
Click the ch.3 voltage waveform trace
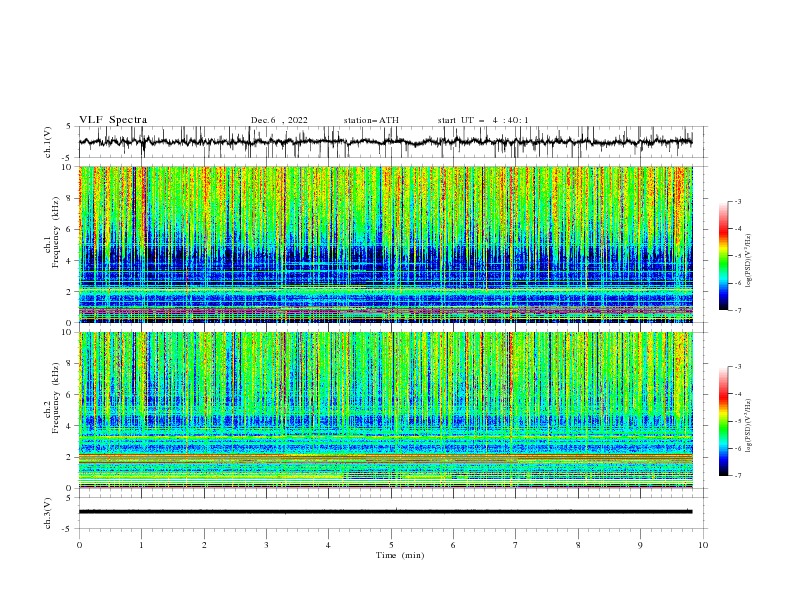click(385, 512)
